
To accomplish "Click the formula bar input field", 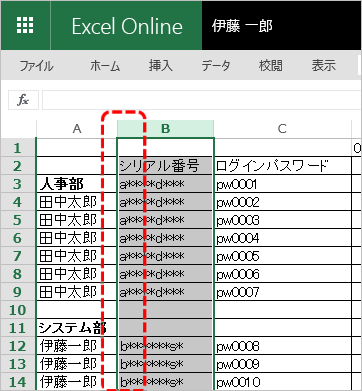I will 202,100.
